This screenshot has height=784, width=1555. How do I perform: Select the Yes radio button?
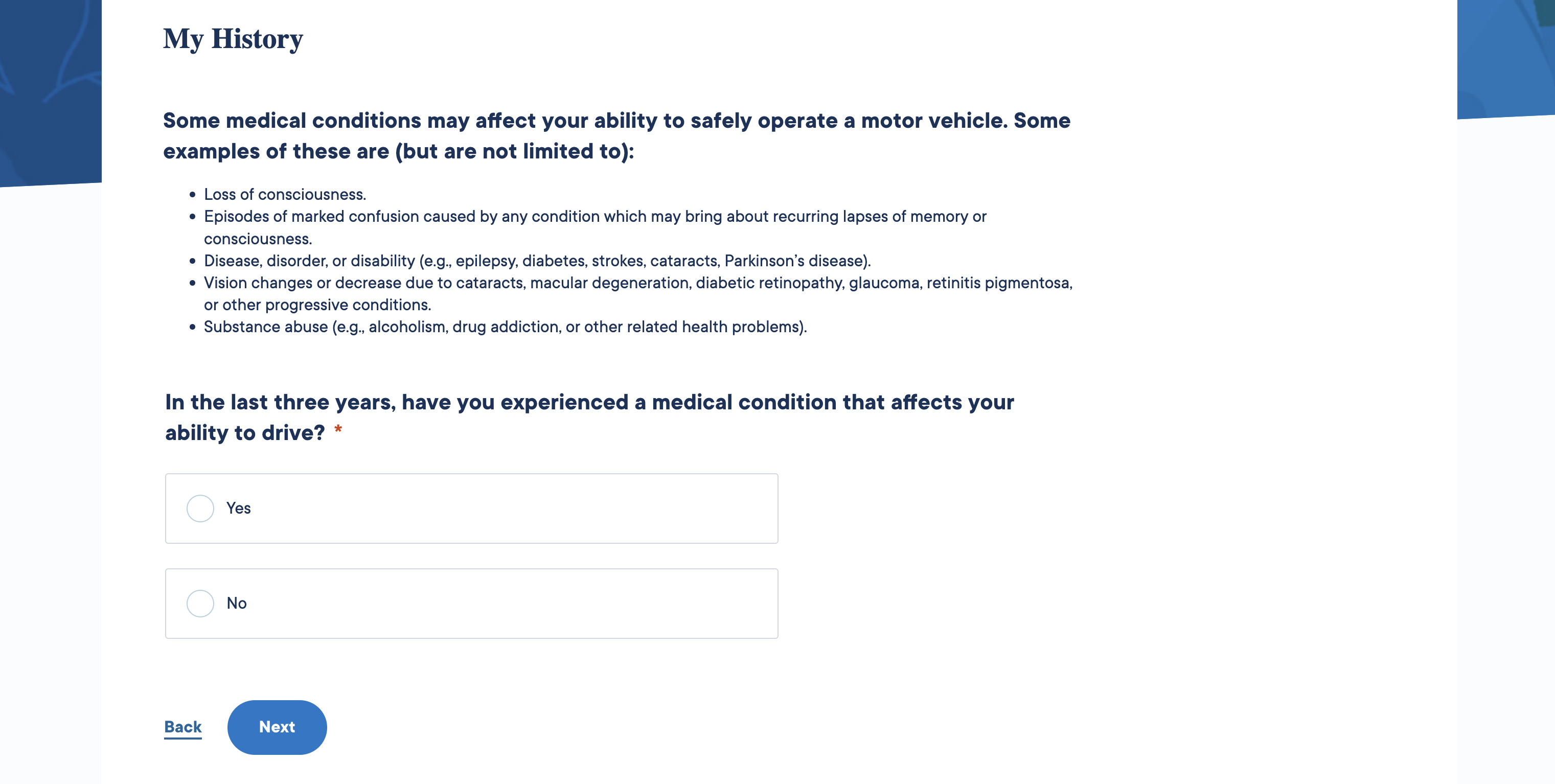(200, 508)
